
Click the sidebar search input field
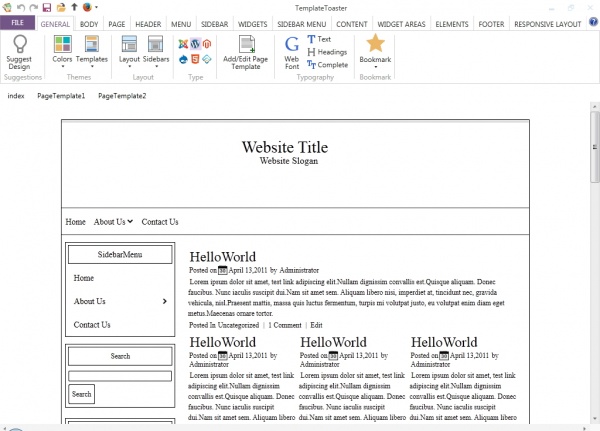click(120, 376)
